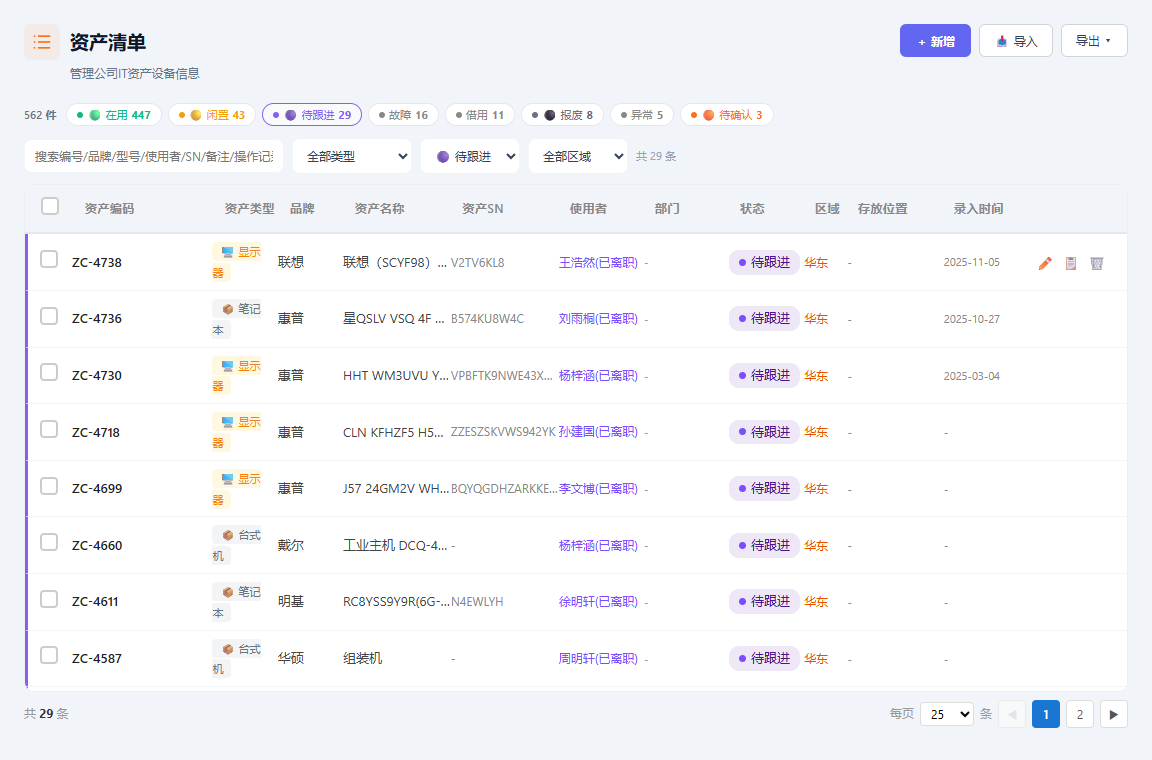The image size is (1152, 760).
Task: Open user link 王浩然(已离职)
Action: [x=598, y=263]
